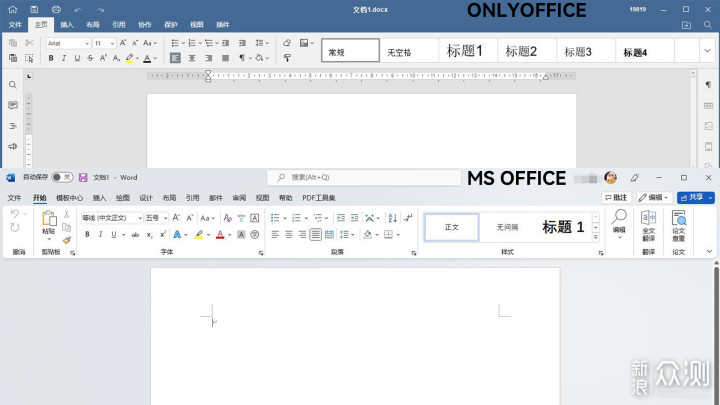Click ONLYOFFICE copy style paint roller icon
The height and width of the screenshot is (405, 720).
287,58
